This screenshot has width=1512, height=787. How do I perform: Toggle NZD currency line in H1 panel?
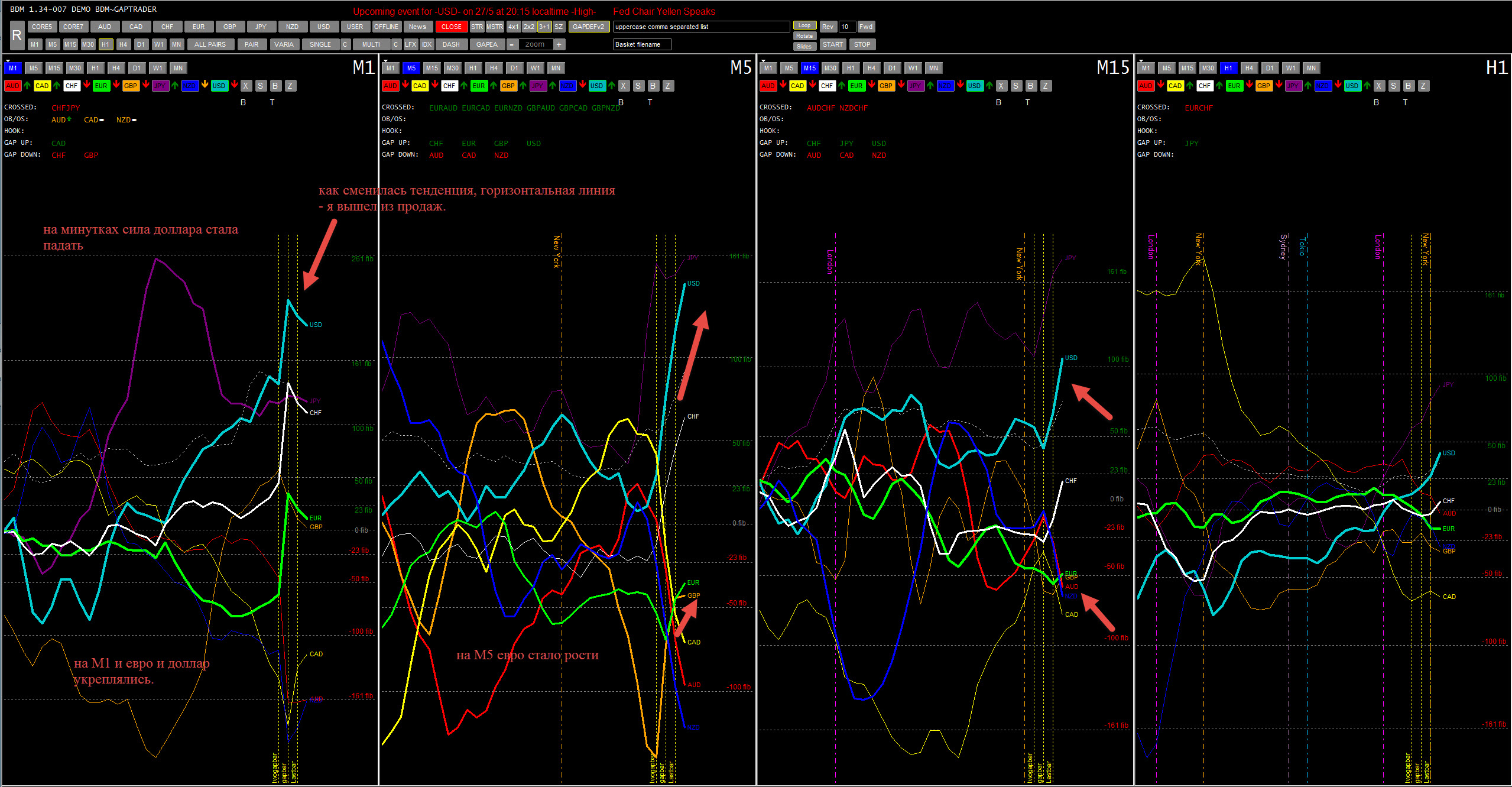pos(1323,86)
